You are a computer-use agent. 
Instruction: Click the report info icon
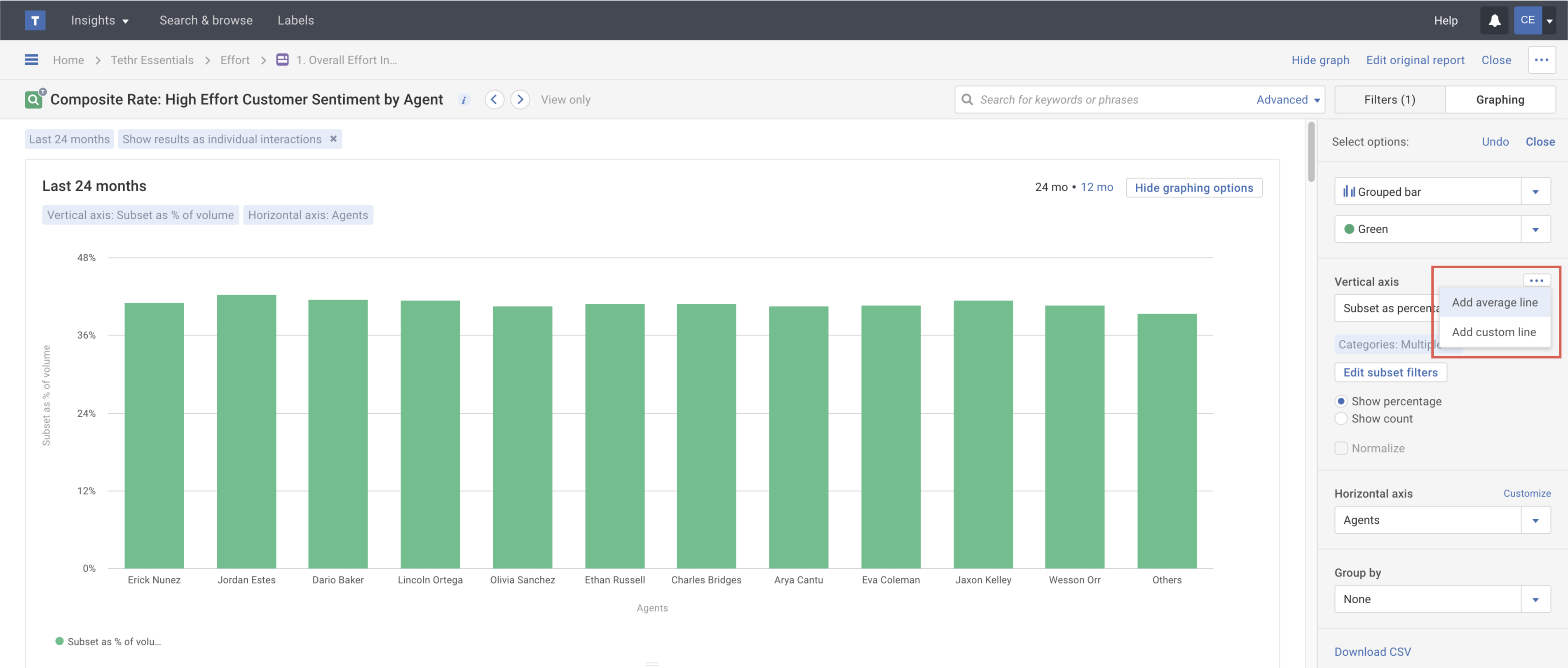464,100
